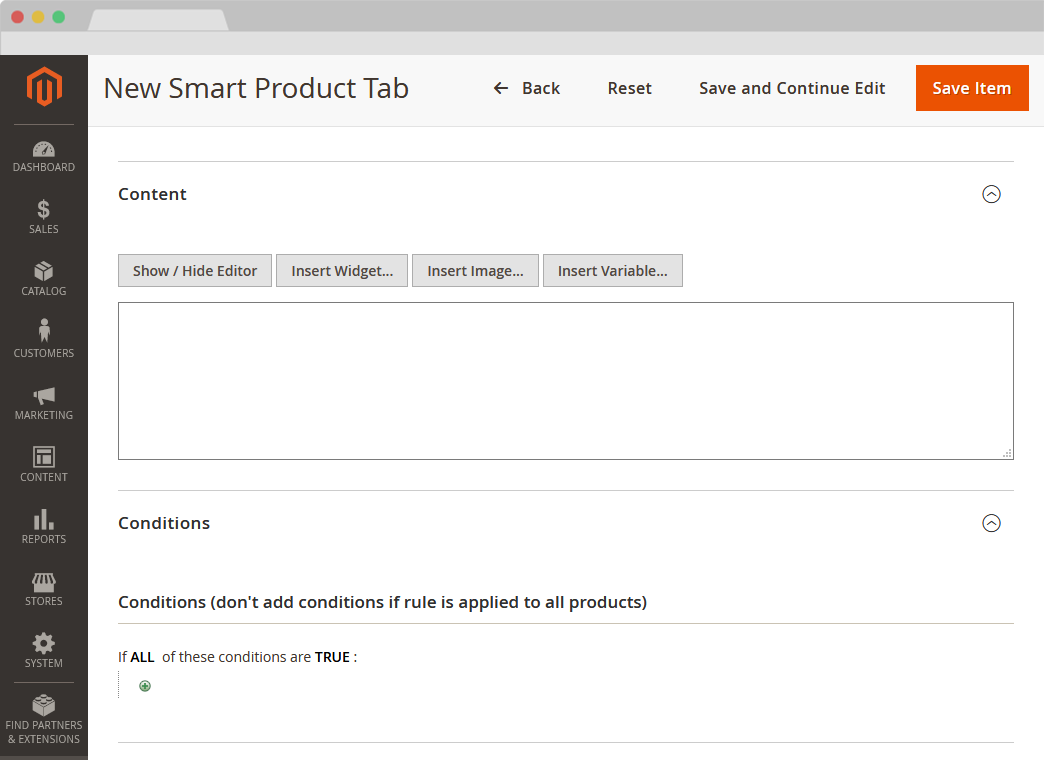Viewport: 1044px width, 760px height.
Task: Click the Magento logo icon
Action: click(x=44, y=87)
